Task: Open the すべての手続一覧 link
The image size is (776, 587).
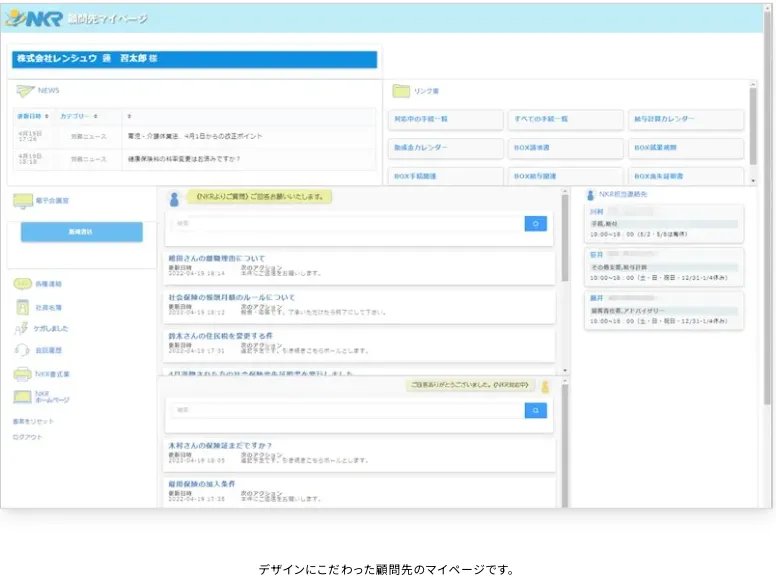Action: [566, 119]
